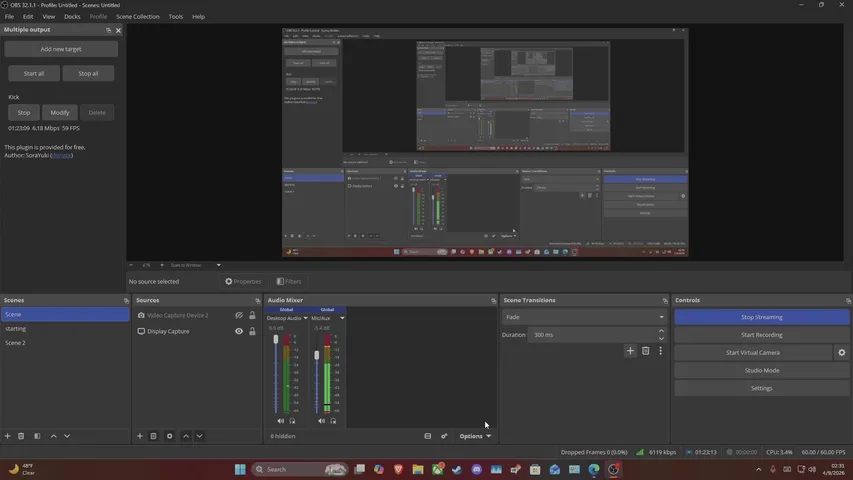Image resolution: width=853 pixels, height=480 pixels.
Task: Modify the Kick output target
Action: 60,113
